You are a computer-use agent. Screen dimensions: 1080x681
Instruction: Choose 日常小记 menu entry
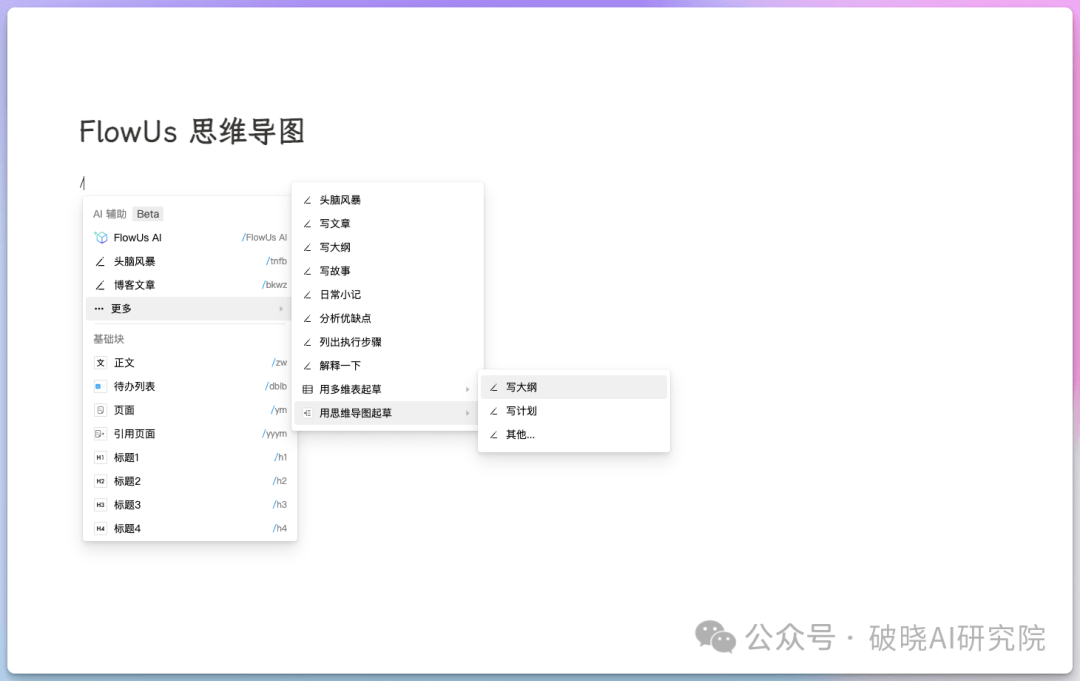coord(387,295)
